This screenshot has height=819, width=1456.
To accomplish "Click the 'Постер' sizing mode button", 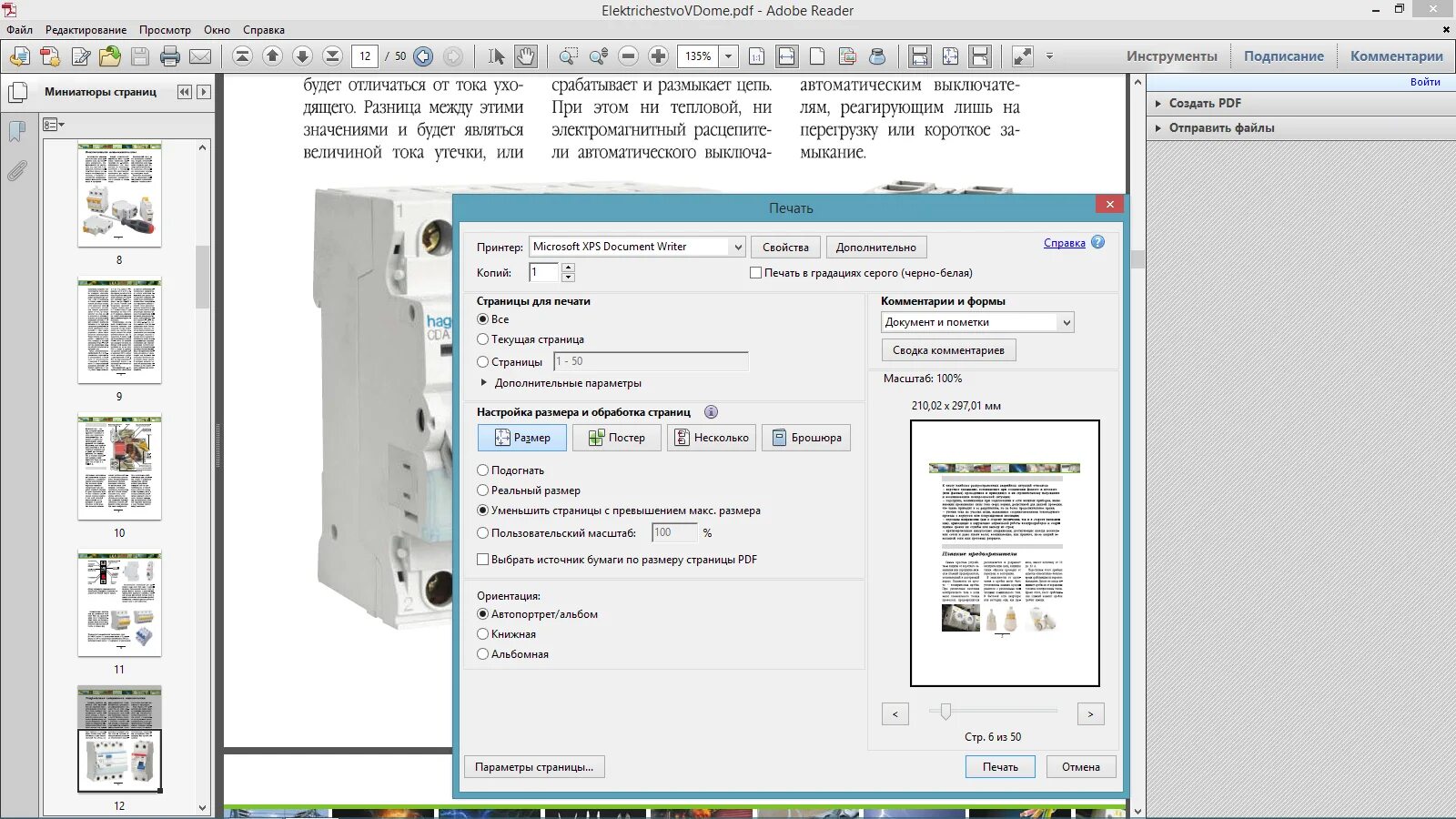I will point(618,438).
